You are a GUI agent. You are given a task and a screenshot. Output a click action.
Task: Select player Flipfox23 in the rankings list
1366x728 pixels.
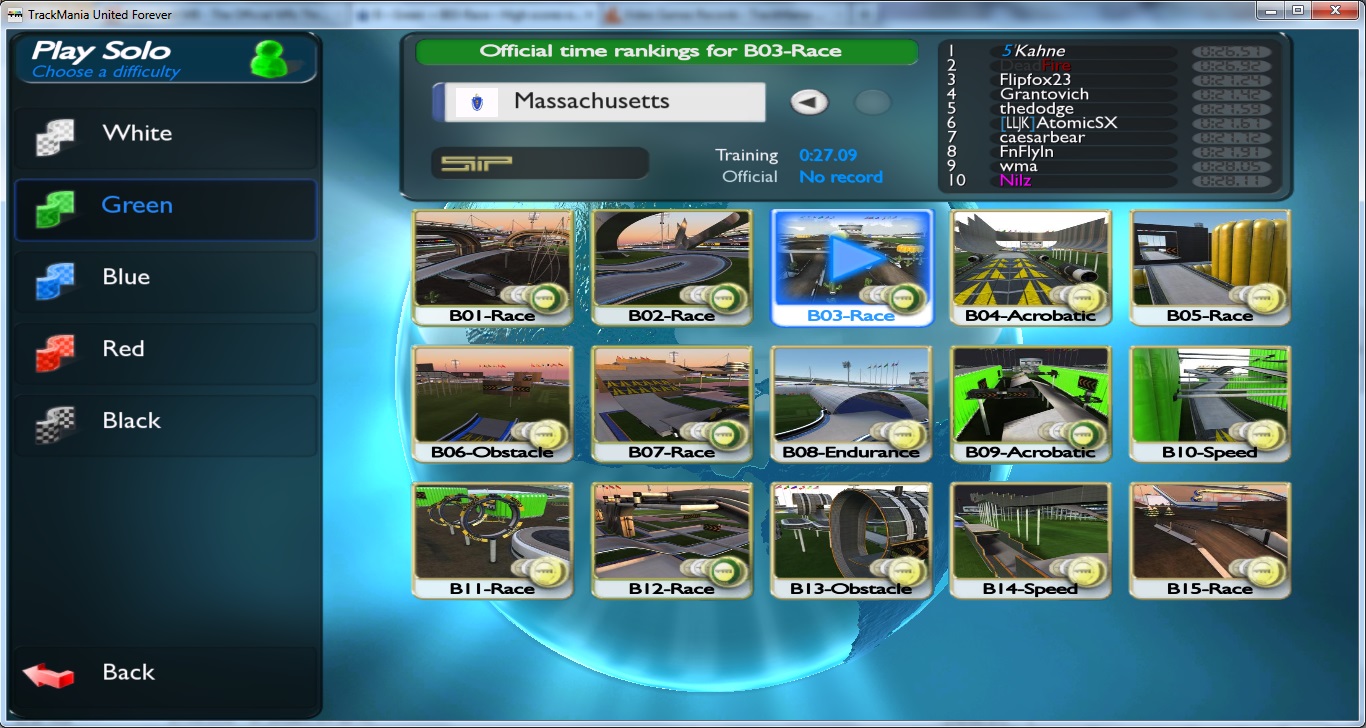click(1035, 80)
